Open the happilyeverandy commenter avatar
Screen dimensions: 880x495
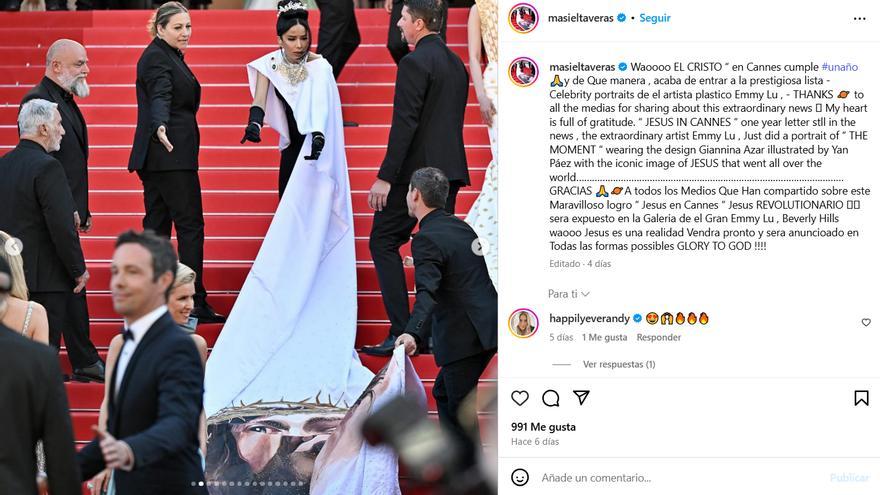click(x=523, y=323)
